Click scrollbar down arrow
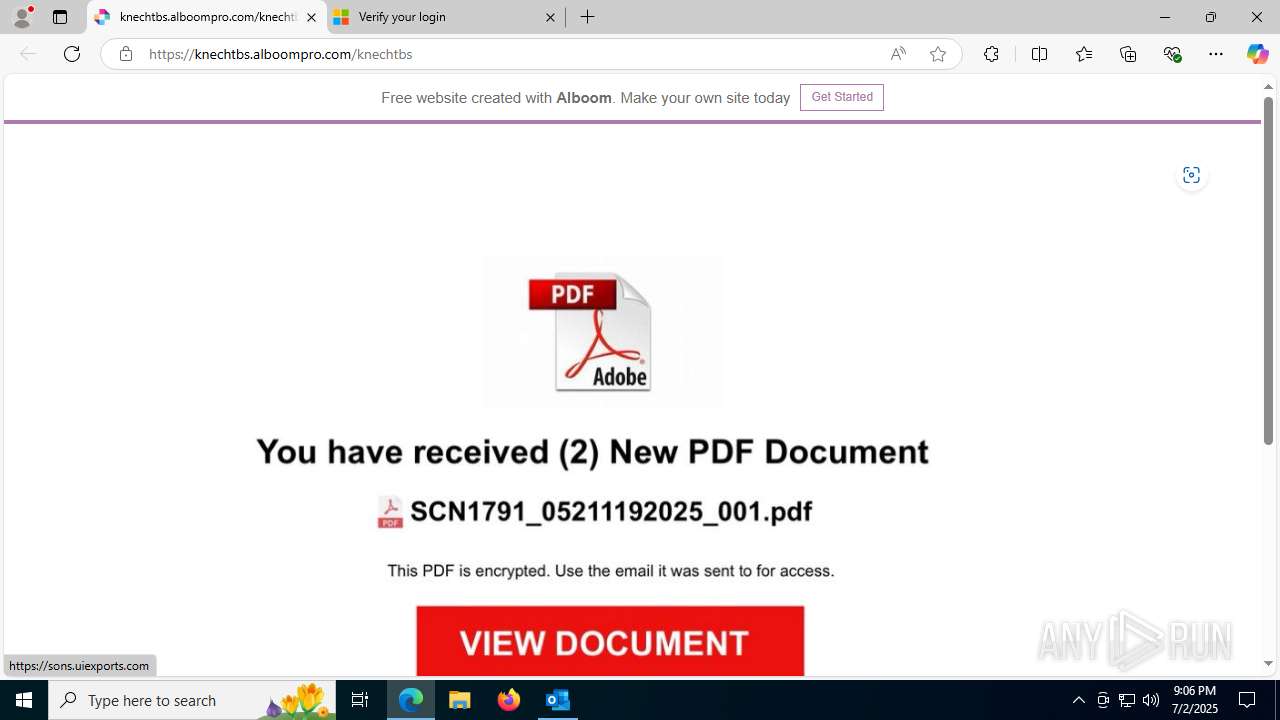The width and height of the screenshot is (1280, 720). pos(1268,664)
